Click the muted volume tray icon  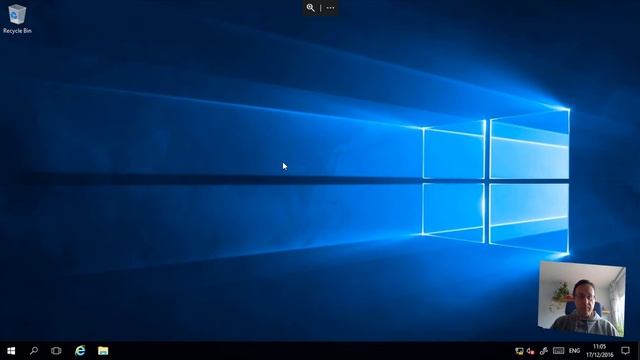(531, 351)
